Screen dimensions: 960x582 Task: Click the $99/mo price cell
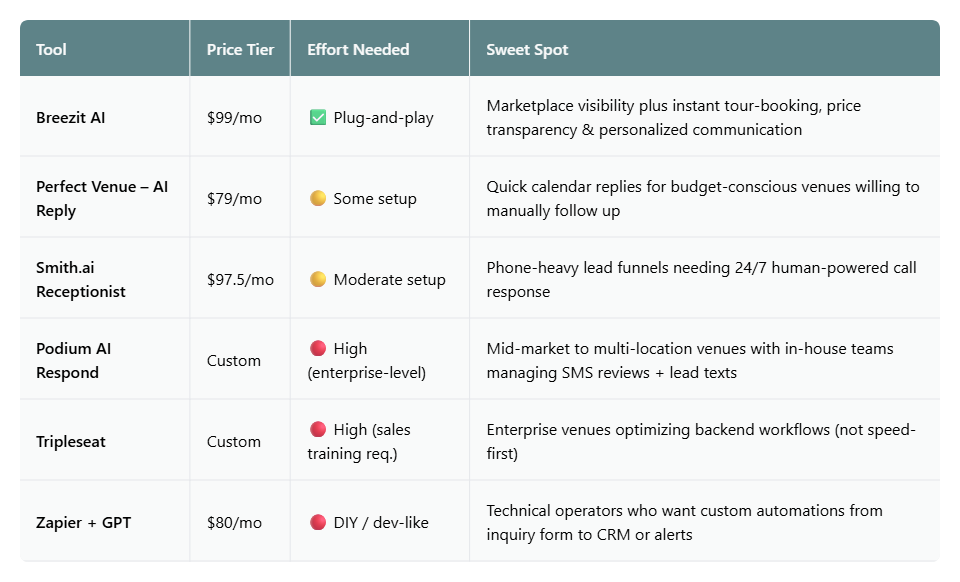(234, 118)
